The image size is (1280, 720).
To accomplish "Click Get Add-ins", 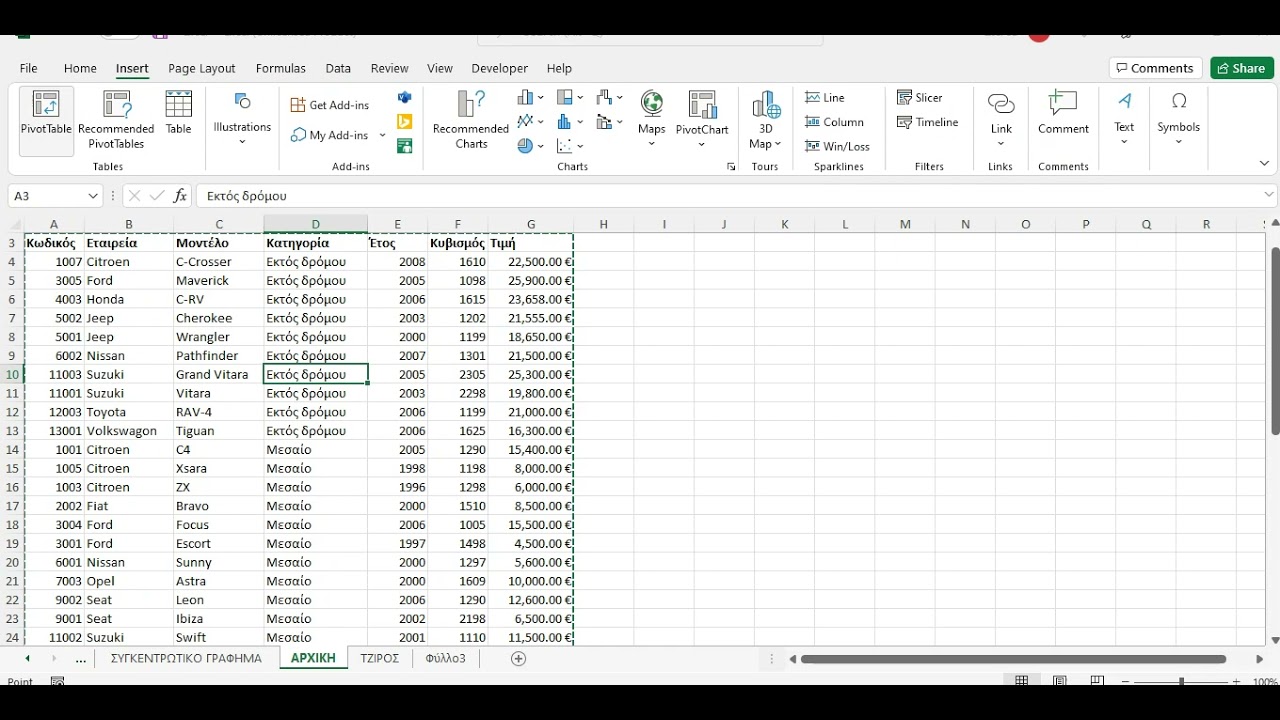I will click(x=330, y=105).
